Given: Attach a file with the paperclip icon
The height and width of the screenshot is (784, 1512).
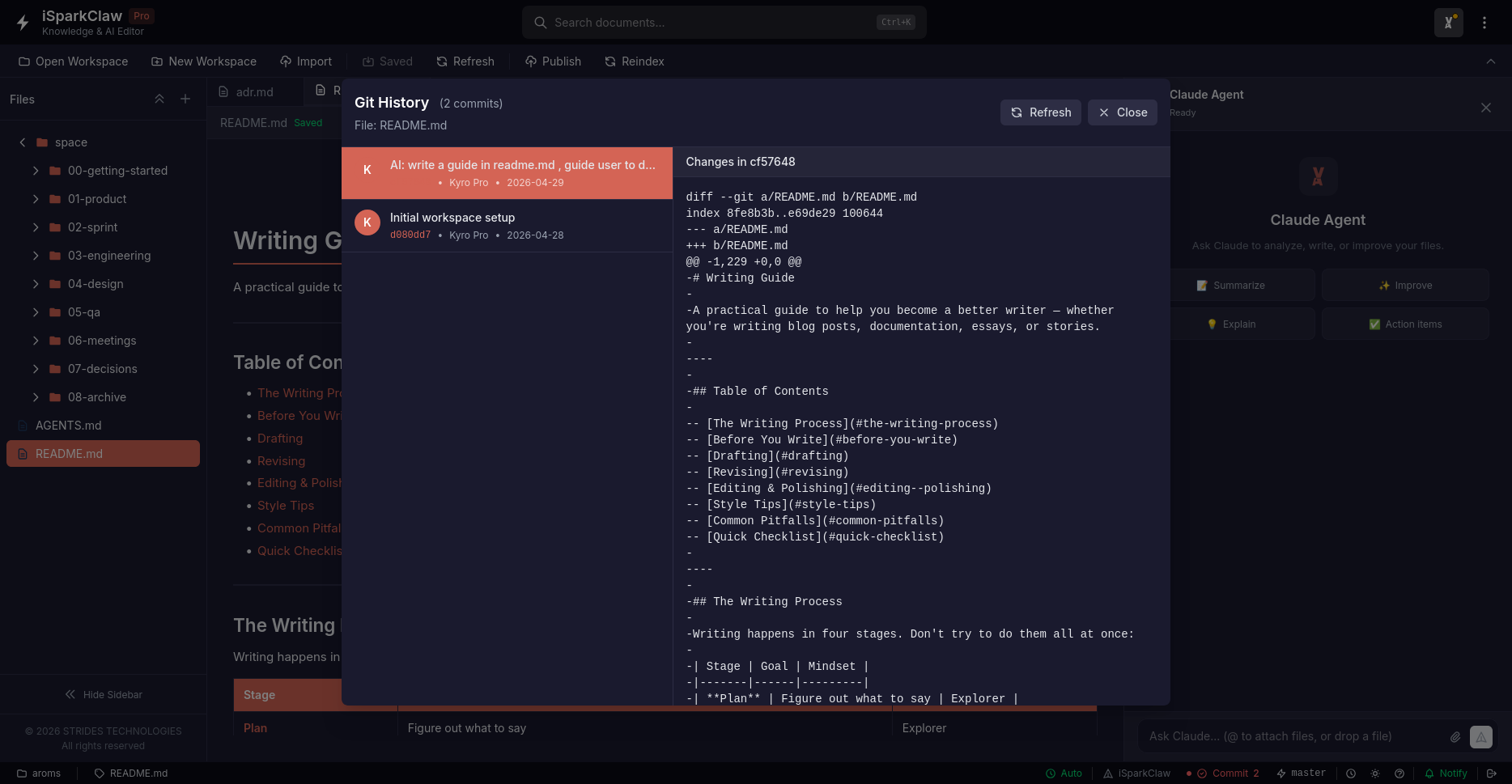Looking at the screenshot, I should click(x=1455, y=737).
